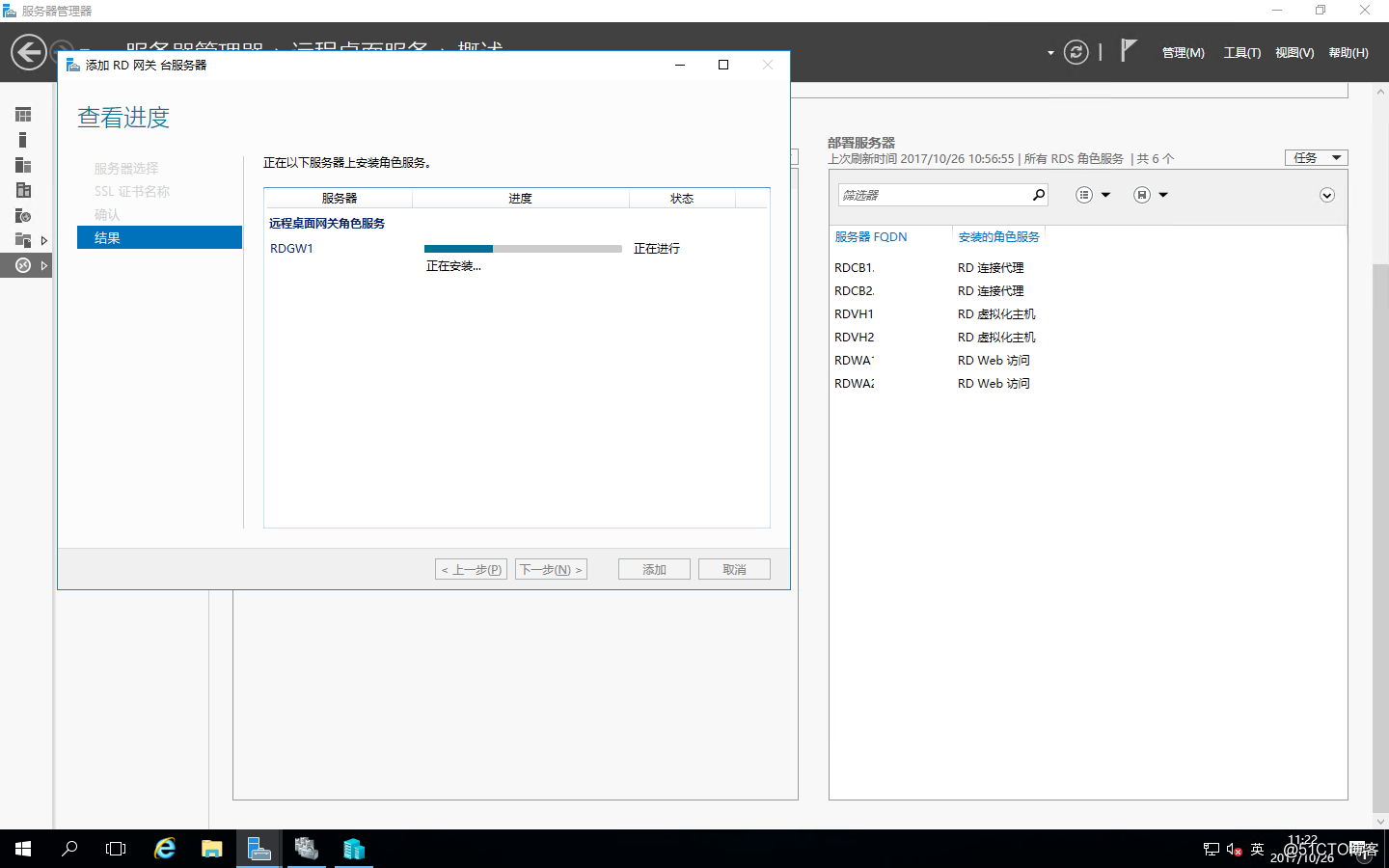
Task: Expand dropdown arrow beside save query icon
Action: pyautogui.click(x=1163, y=195)
